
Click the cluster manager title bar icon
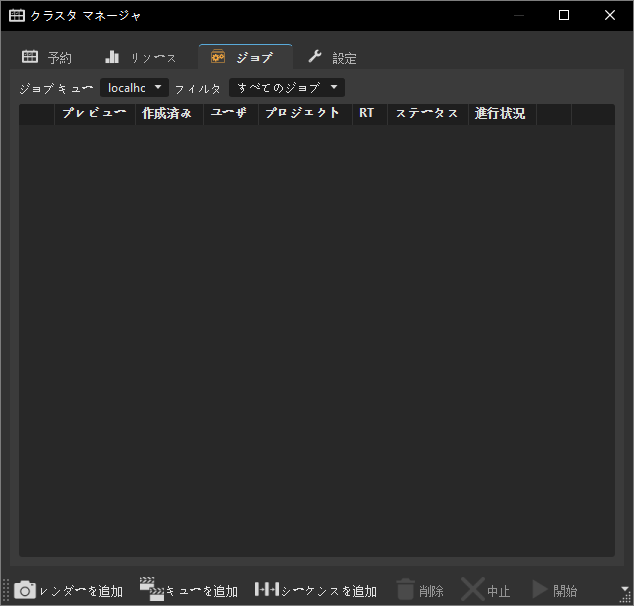click(17, 15)
